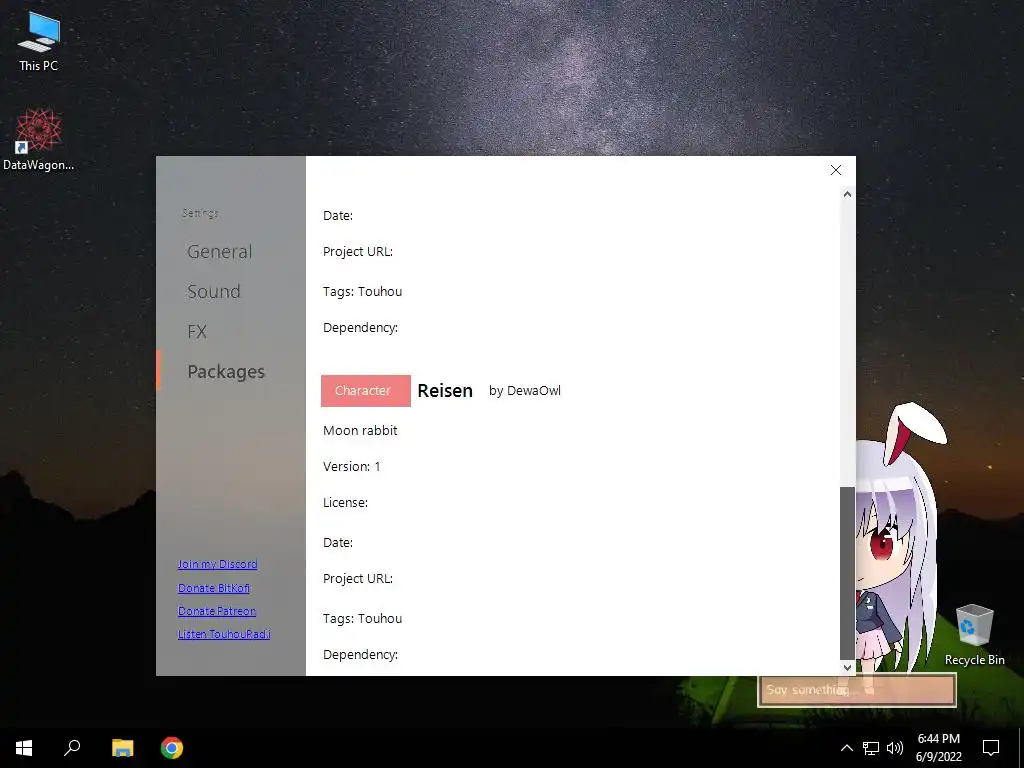The height and width of the screenshot is (768, 1024).
Task: Switch to General settings tab
Action: pyautogui.click(x=219, y=251)
